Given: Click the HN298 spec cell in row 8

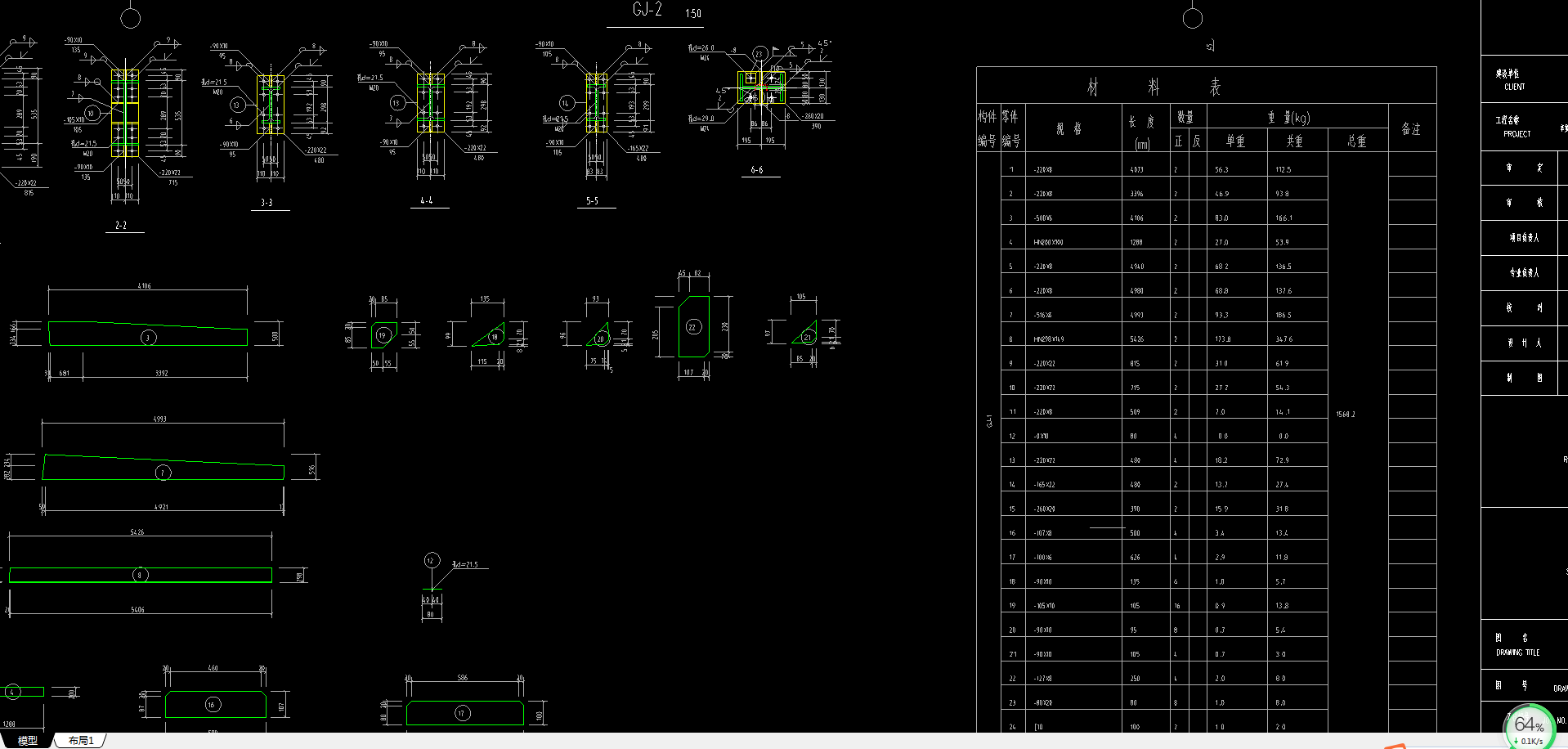Looking at the screenshot, I should coord(1049,339).
